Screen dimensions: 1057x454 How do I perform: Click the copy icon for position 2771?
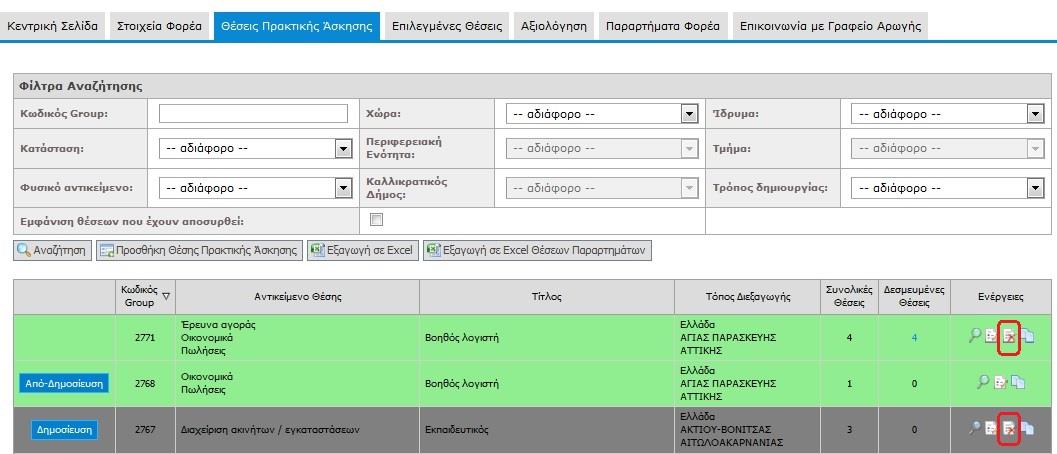(1028, 337)
